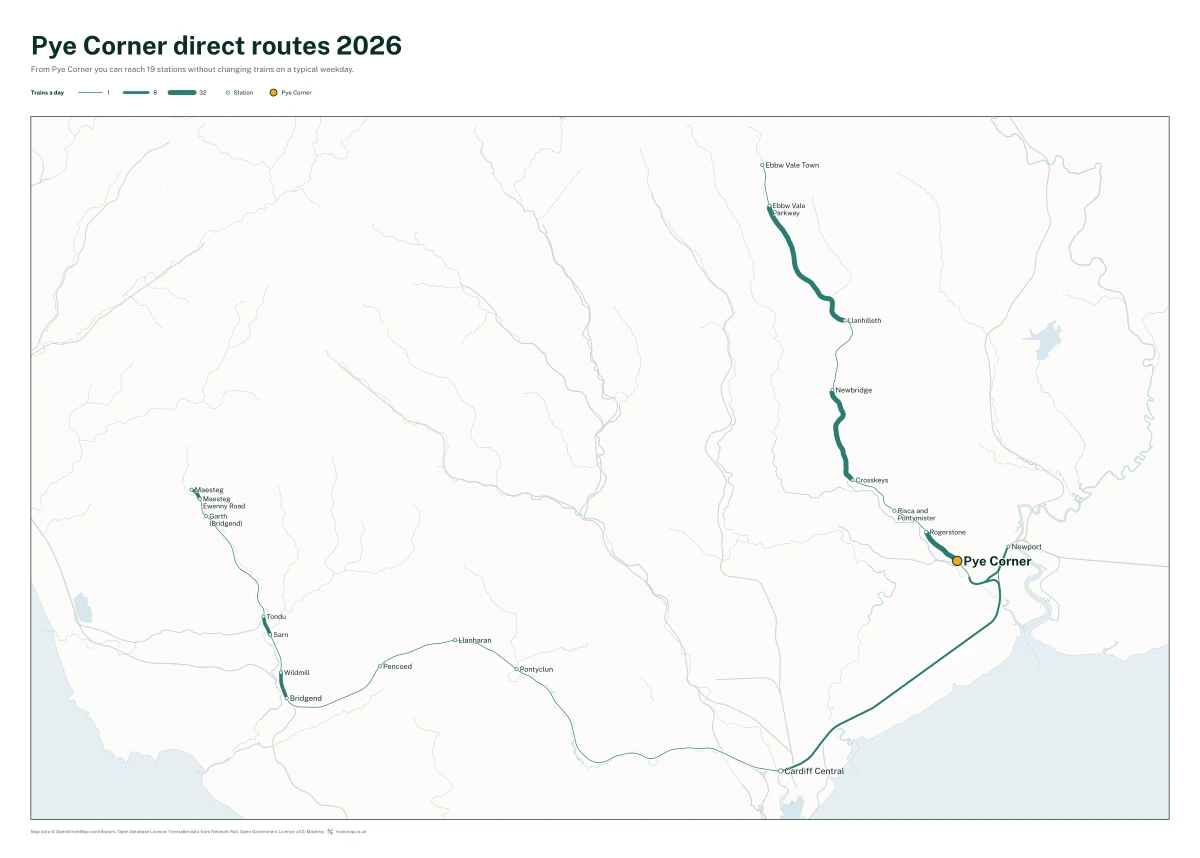The image size is (1200, 858).
Task: Click the thin 1-train-a-day legend line
Action: pyautogui.click(x=91, y=92)
